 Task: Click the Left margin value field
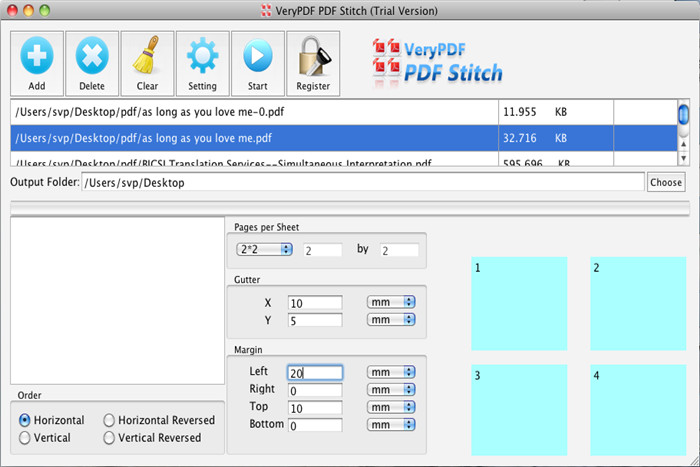pos(315,372)
